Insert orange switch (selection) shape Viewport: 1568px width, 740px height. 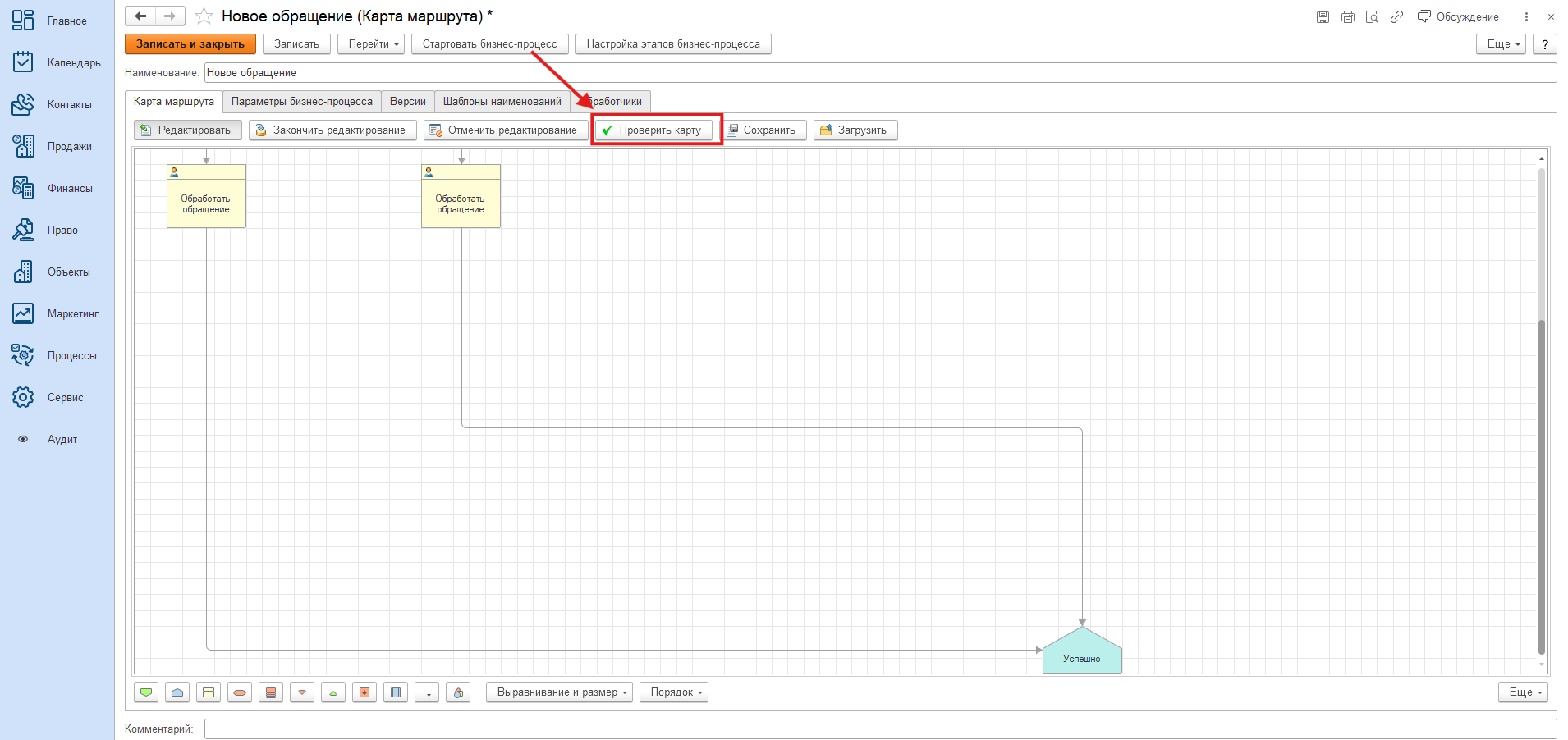[271, 692]
